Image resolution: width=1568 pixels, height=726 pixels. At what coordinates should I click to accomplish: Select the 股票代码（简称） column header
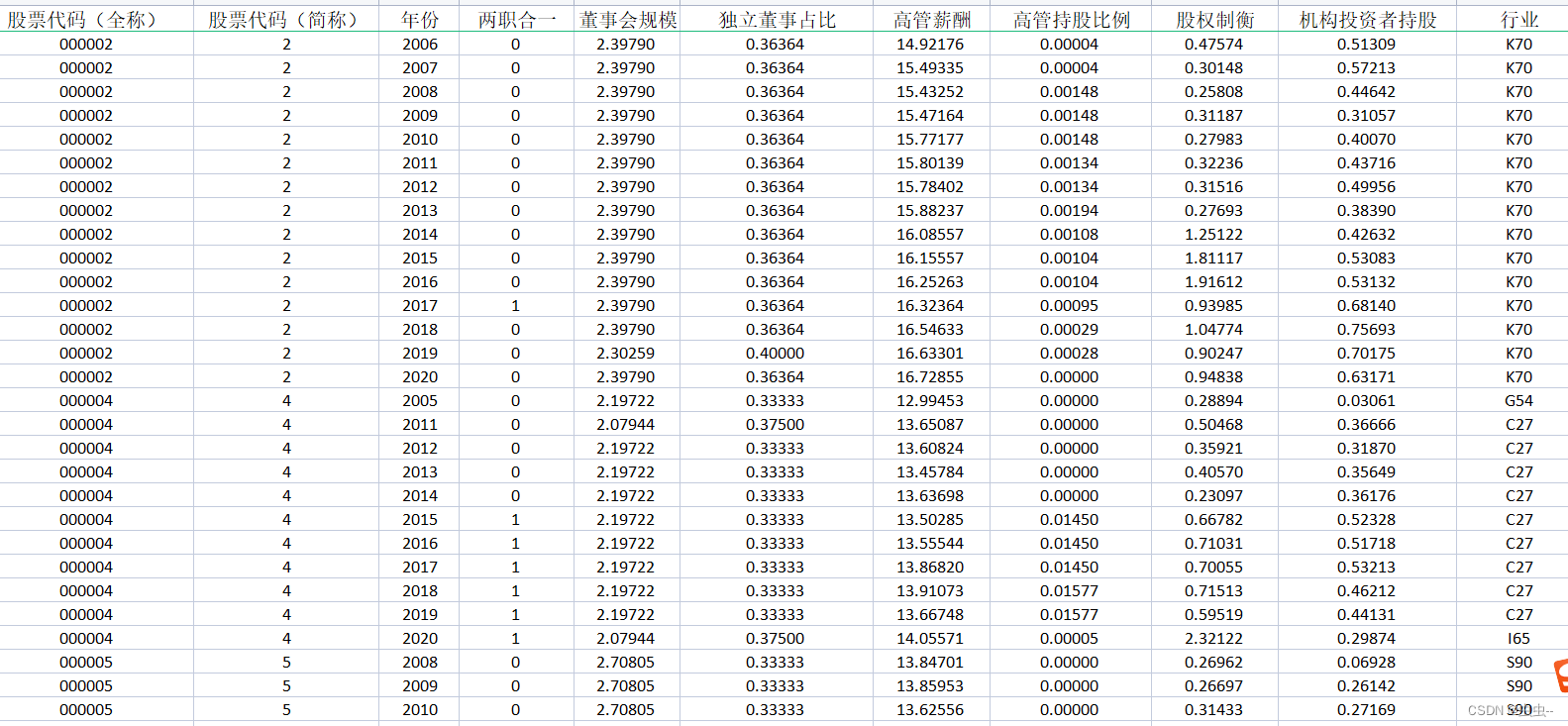click(286, 20)
